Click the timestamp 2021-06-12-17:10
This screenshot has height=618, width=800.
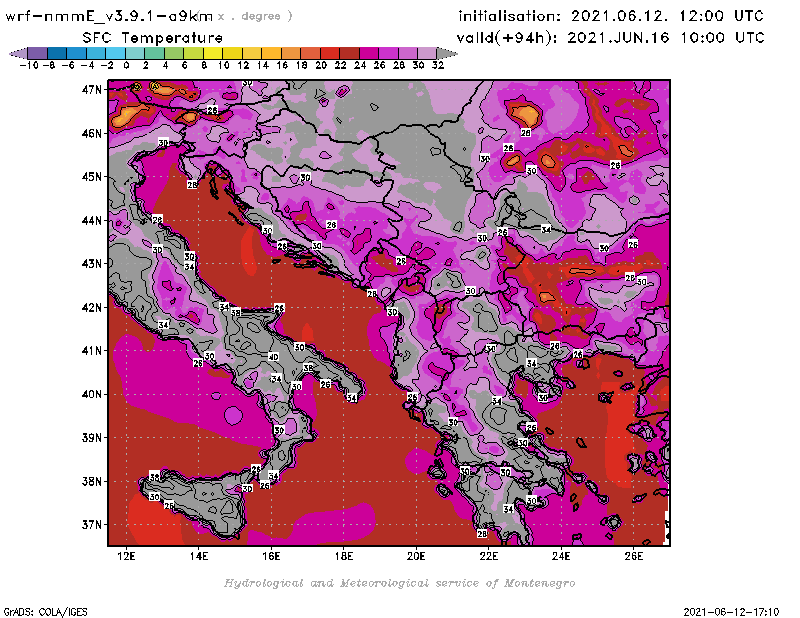pyautogui.click(x=732, y=612)
